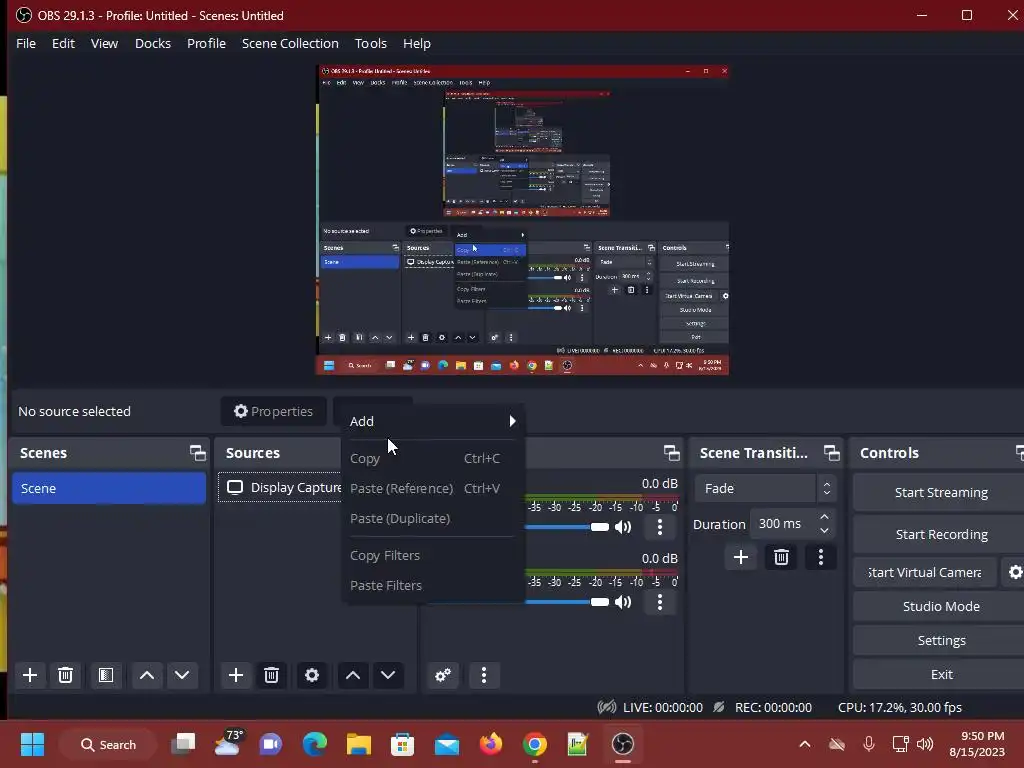Undock the Audio Mixer panel float icon
Image resolution: width=1024 pixels, height=768 pixels.
[671, 453]
